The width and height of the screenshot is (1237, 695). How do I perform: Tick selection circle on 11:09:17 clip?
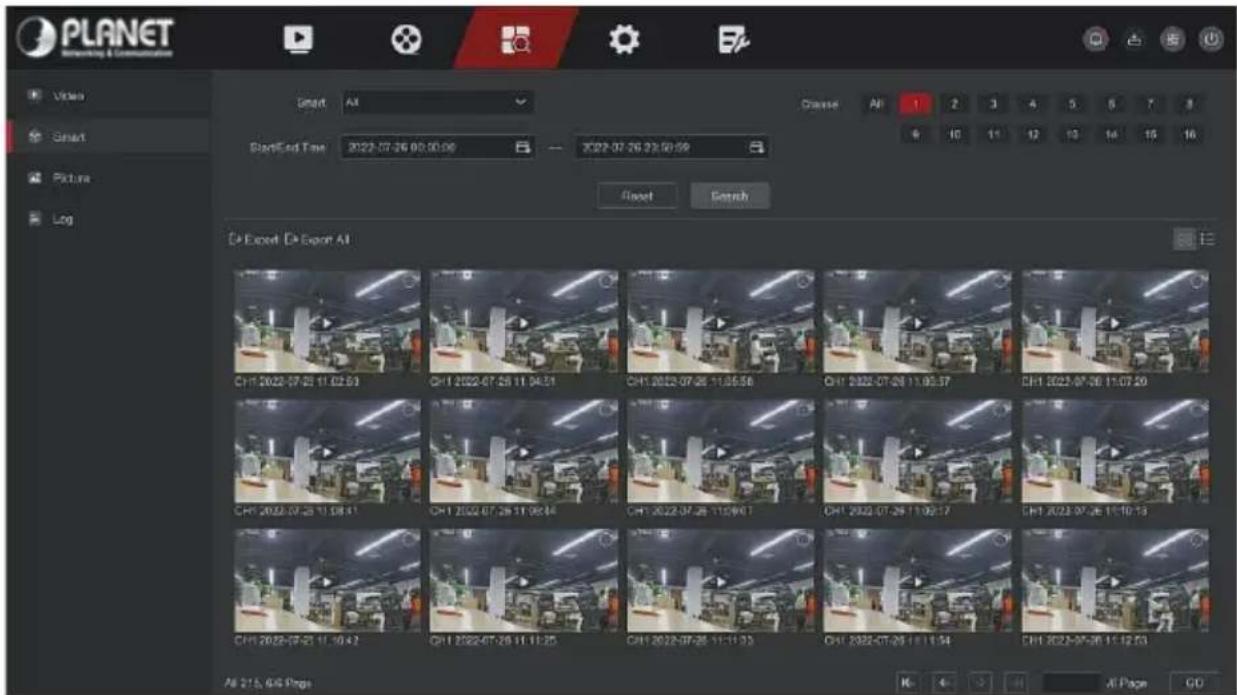pyautogui.click(x=1001, y=411)
